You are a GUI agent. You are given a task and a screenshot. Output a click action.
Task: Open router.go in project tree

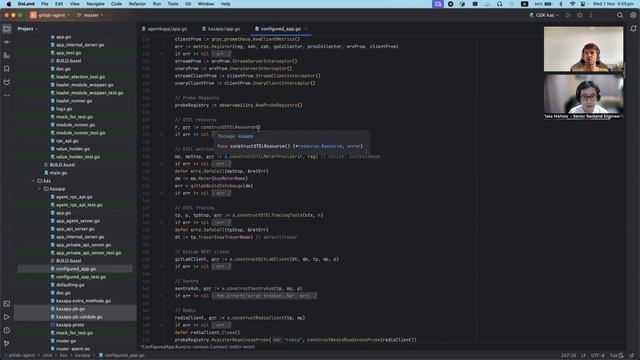(66, 341)
